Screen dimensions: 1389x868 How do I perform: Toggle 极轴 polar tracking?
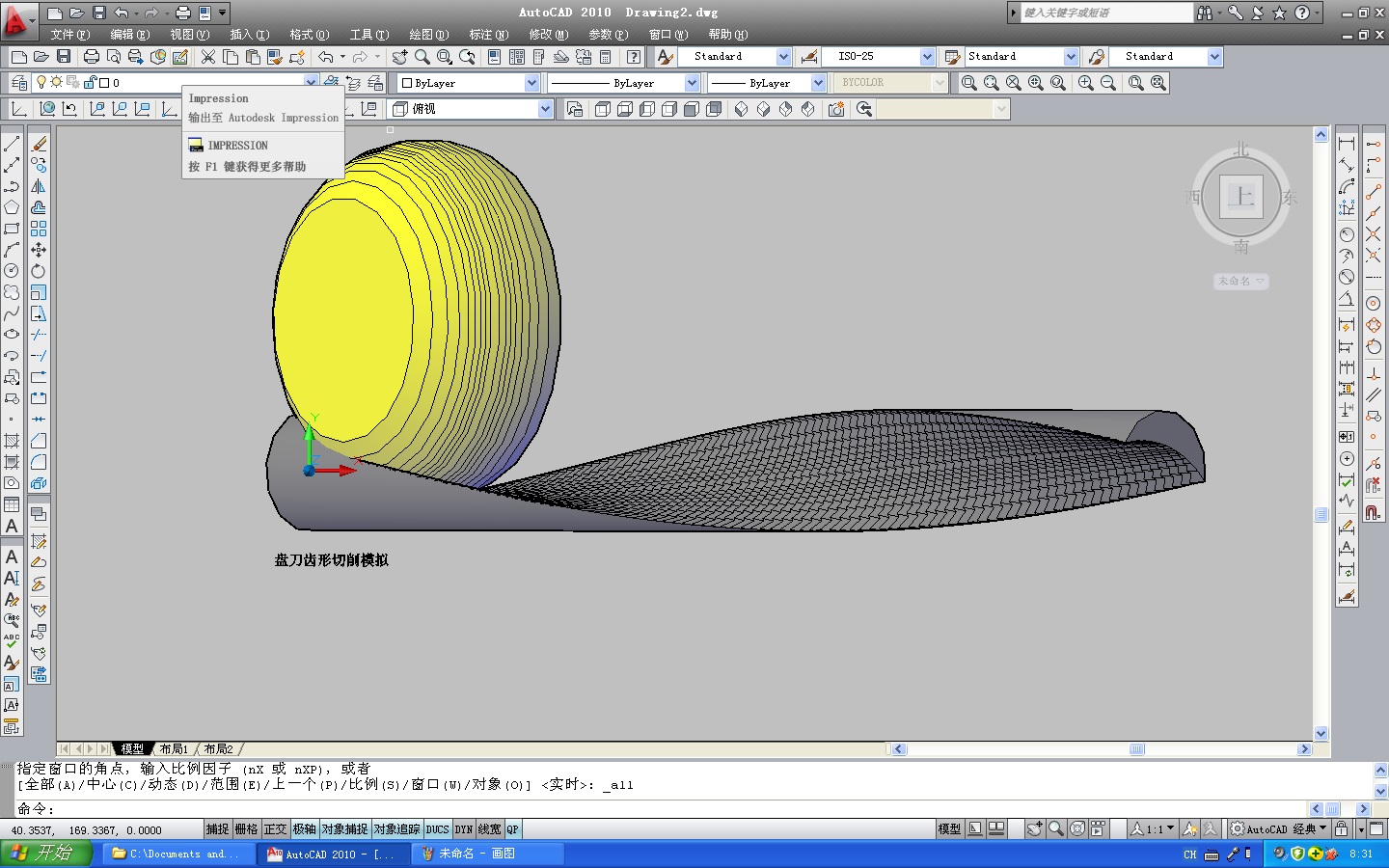pyautogui.click(x=305, y=829)
